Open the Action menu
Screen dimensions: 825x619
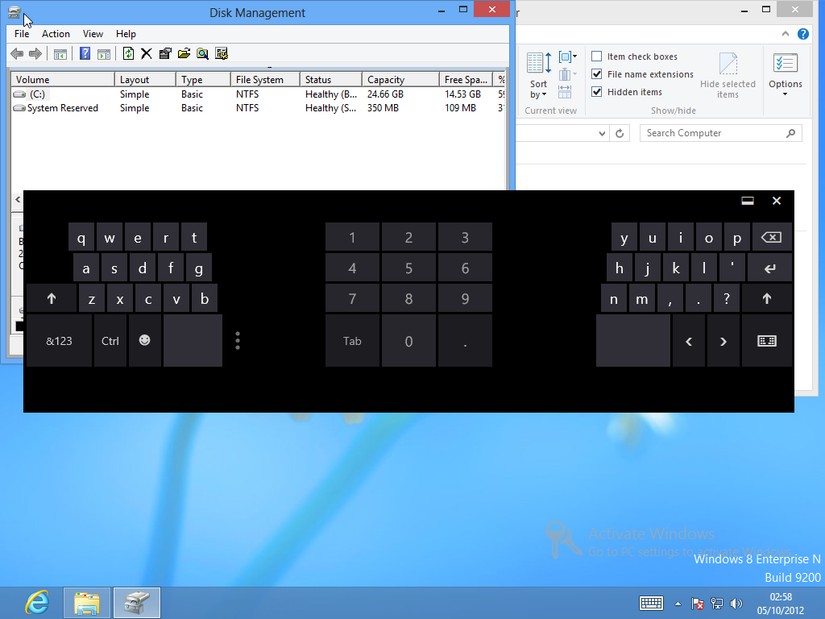pyautogui.click(x=56, y=34)
